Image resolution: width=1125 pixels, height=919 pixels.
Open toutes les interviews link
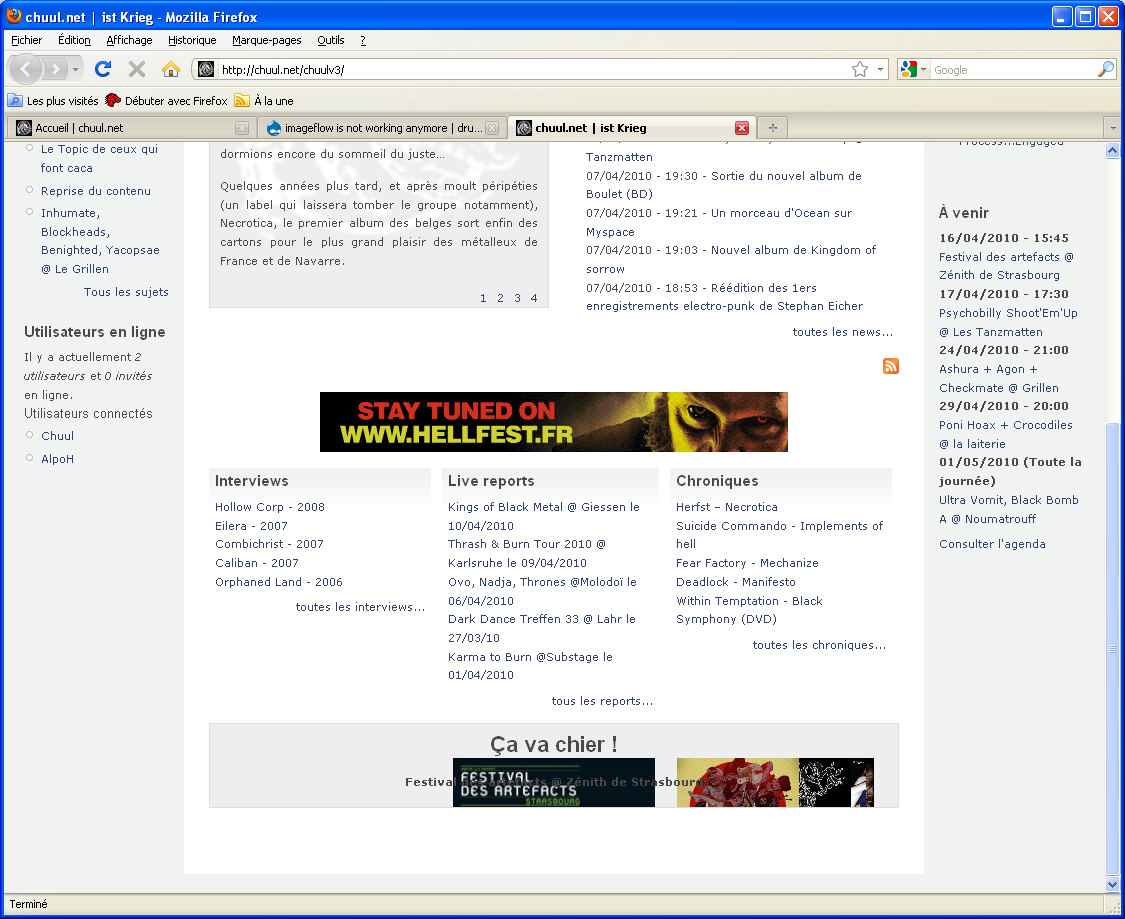click(x=360, y=607)
